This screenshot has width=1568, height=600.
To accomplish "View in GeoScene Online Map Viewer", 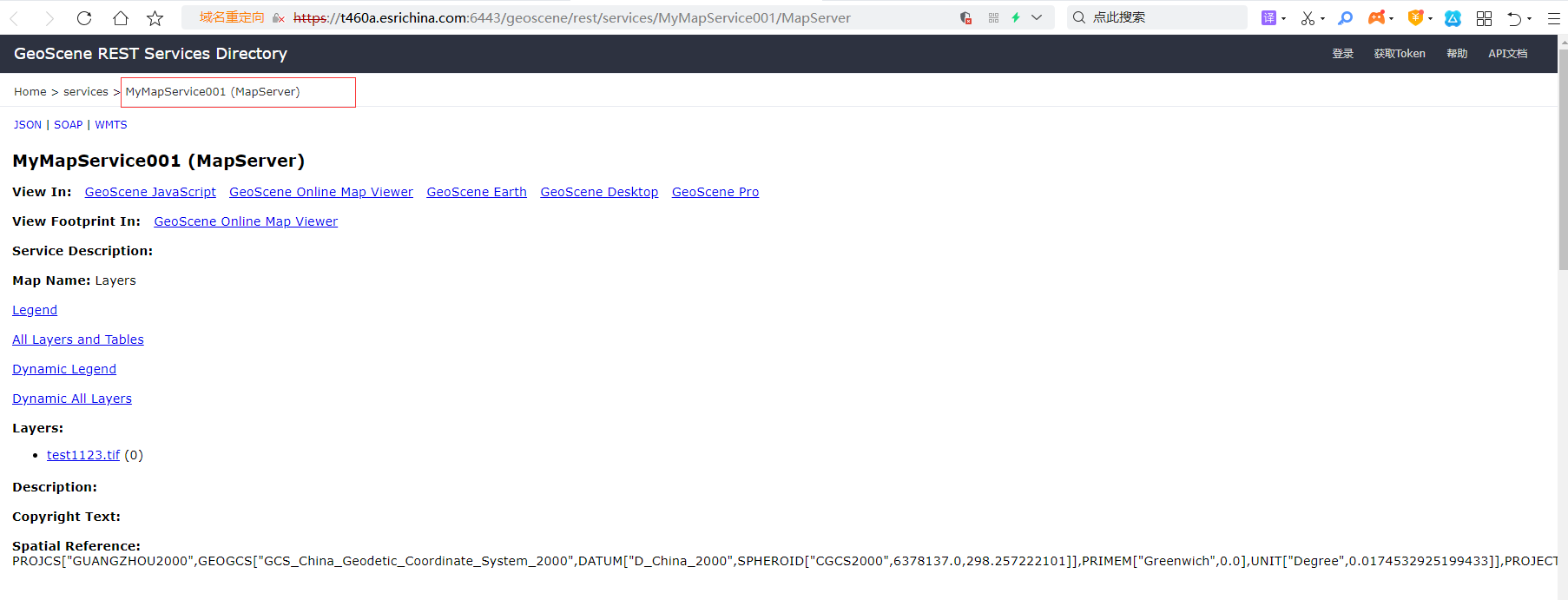I will (321, 192).
